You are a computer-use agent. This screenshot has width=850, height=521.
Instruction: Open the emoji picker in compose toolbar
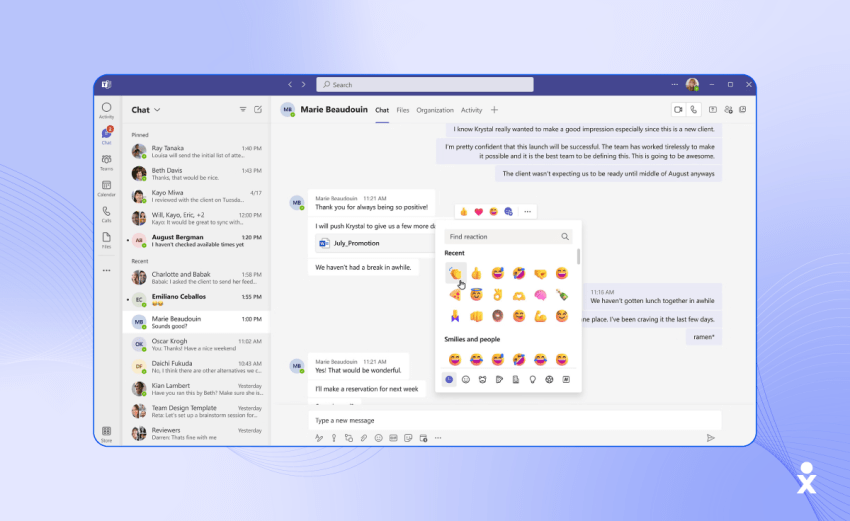[378, 438]
